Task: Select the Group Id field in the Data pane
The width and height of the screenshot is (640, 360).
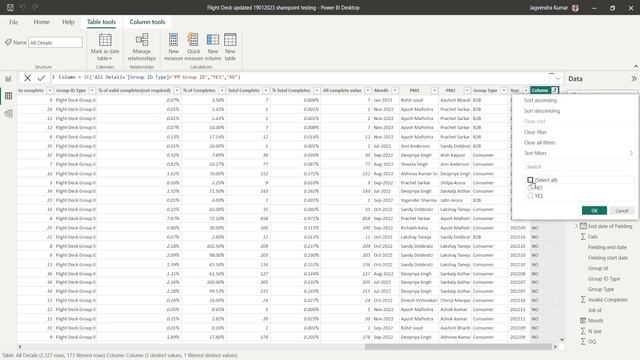Action: (598, 268)
